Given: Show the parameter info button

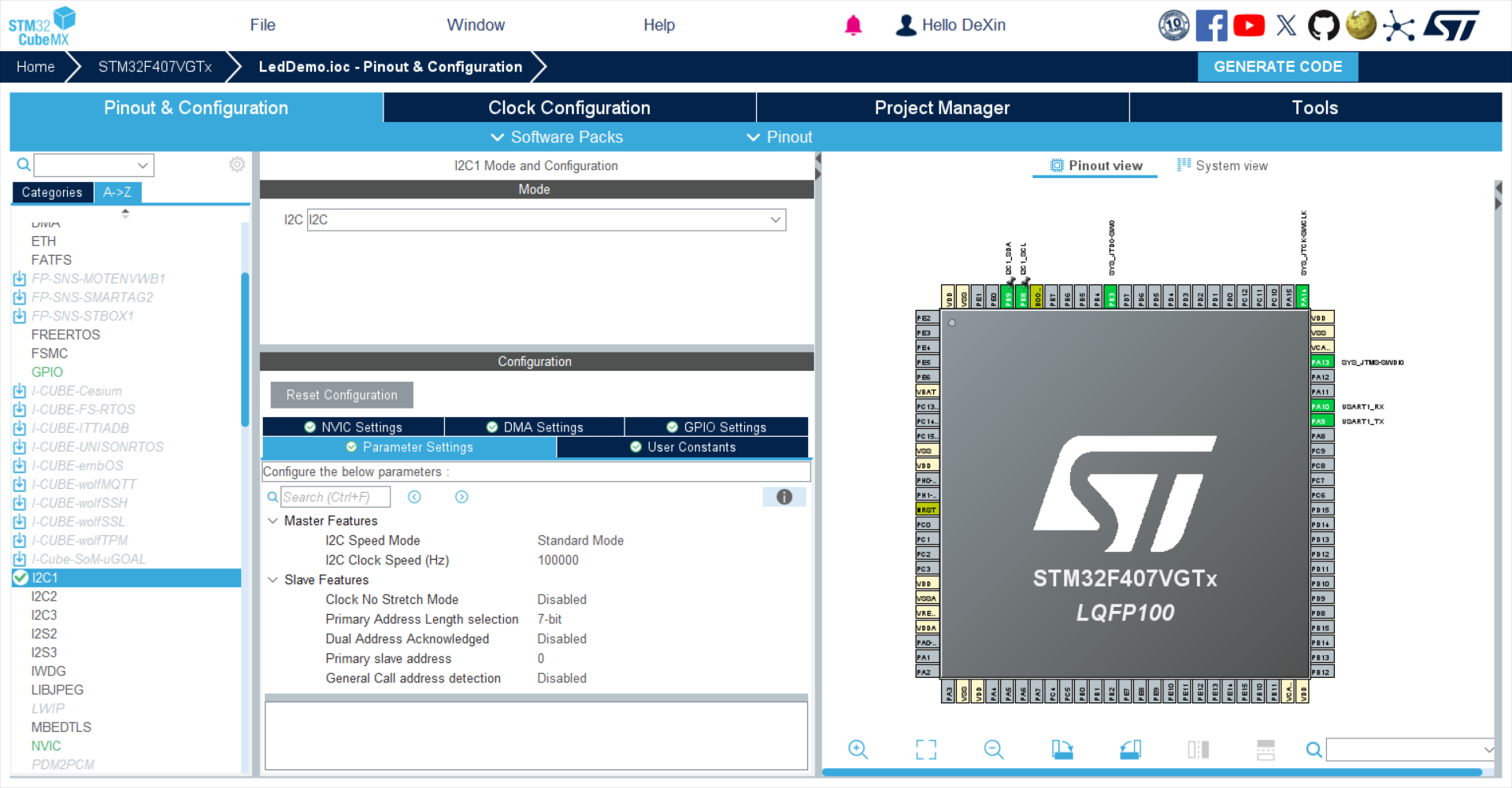Looking at the screenshot, I should coord(784,497).
